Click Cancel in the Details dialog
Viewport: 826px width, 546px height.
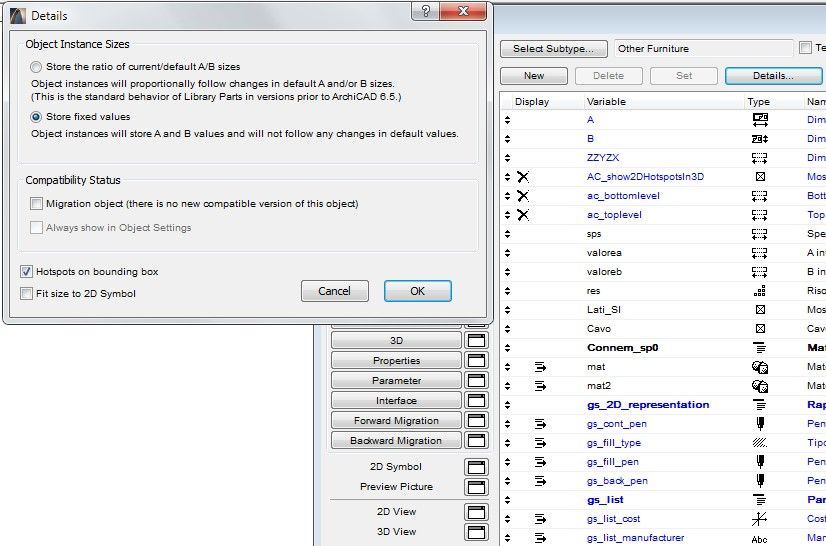[335, 291]
